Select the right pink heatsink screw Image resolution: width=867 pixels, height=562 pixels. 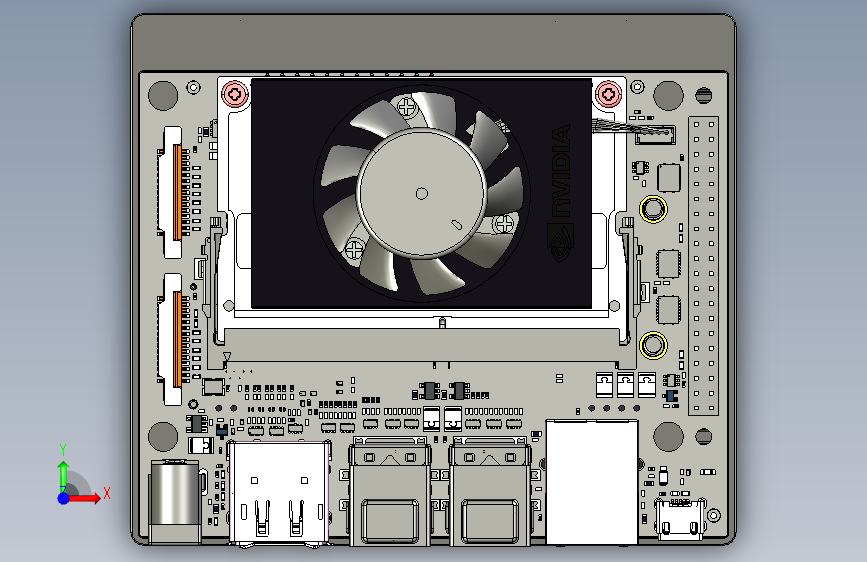[609, 94]
